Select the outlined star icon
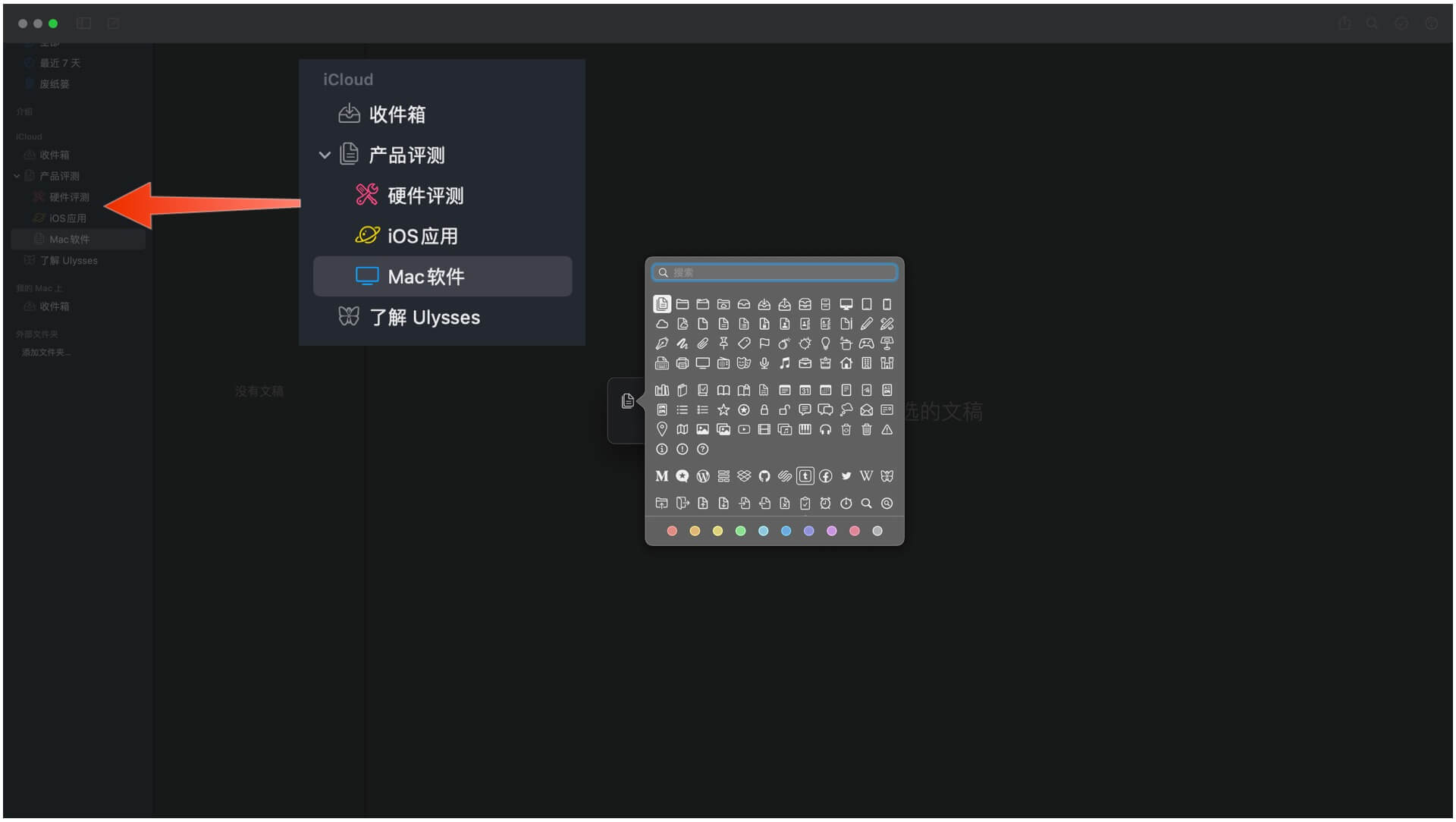 [x=723, y=410]
